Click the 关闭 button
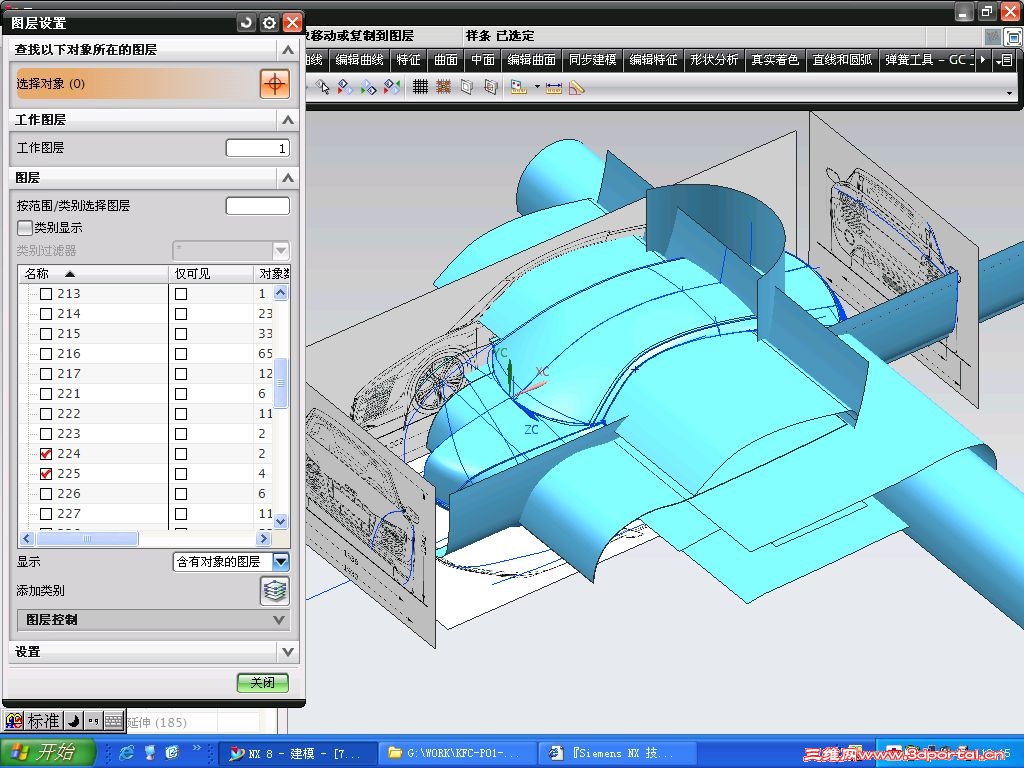The width and height of the screenshot is (1024, 768). [x=262, y=682]
